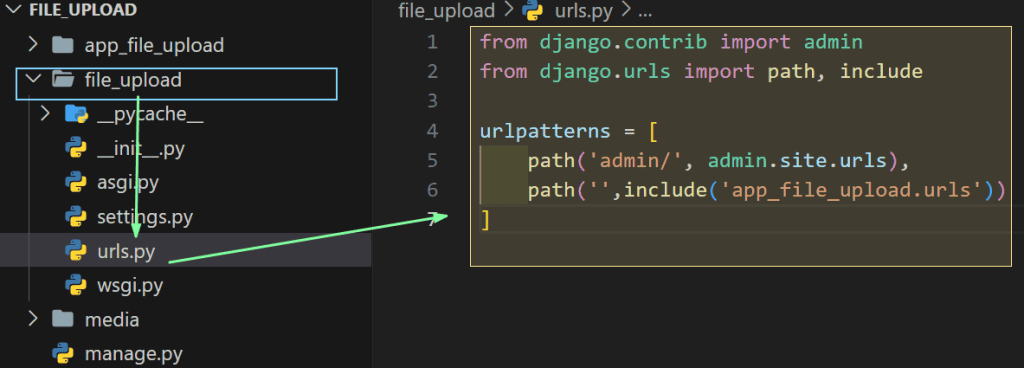This screenshot has width=1024, height=368.
Task: Select urls.py in the explorer tree
Action: click(185, 251)
